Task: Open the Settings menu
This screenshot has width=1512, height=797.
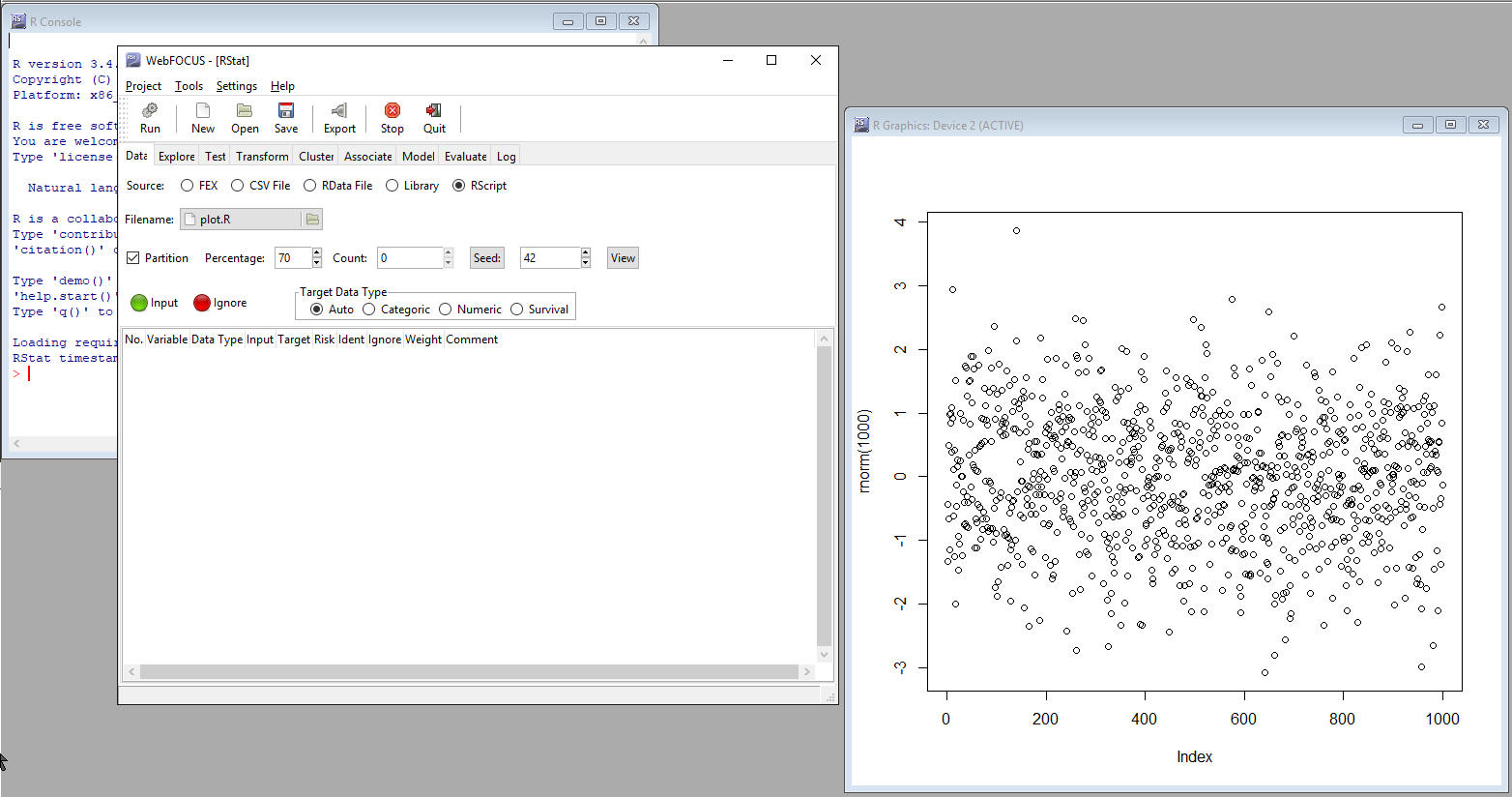Action: pos(236,86)
